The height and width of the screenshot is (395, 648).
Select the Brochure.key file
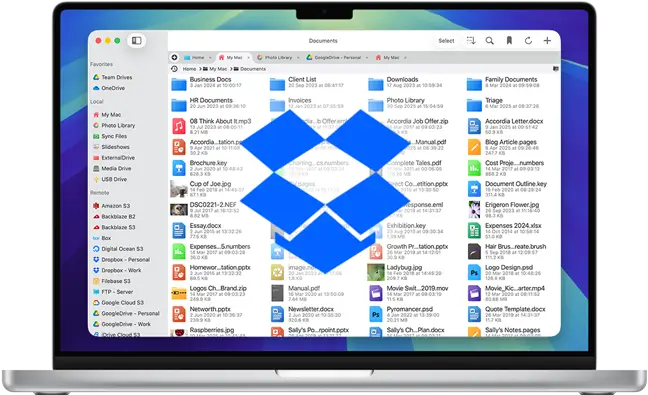[x=207, y=168]
